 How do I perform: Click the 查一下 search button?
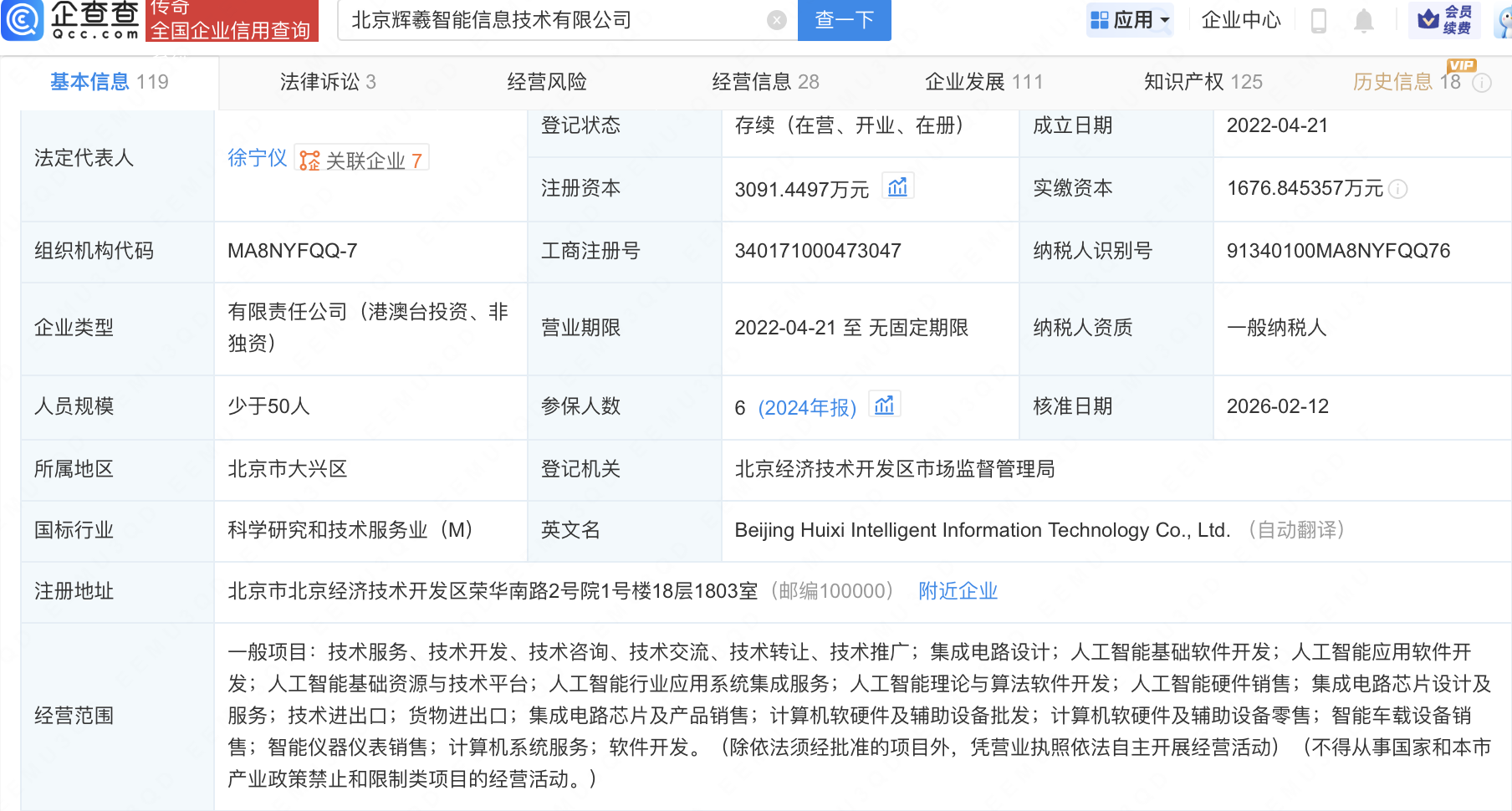point(844,21)
